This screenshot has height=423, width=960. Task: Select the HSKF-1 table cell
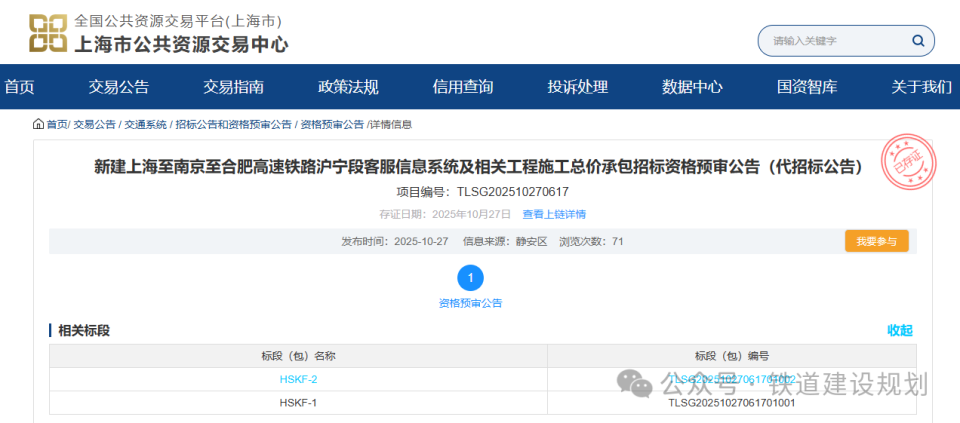tap(298, 403)
